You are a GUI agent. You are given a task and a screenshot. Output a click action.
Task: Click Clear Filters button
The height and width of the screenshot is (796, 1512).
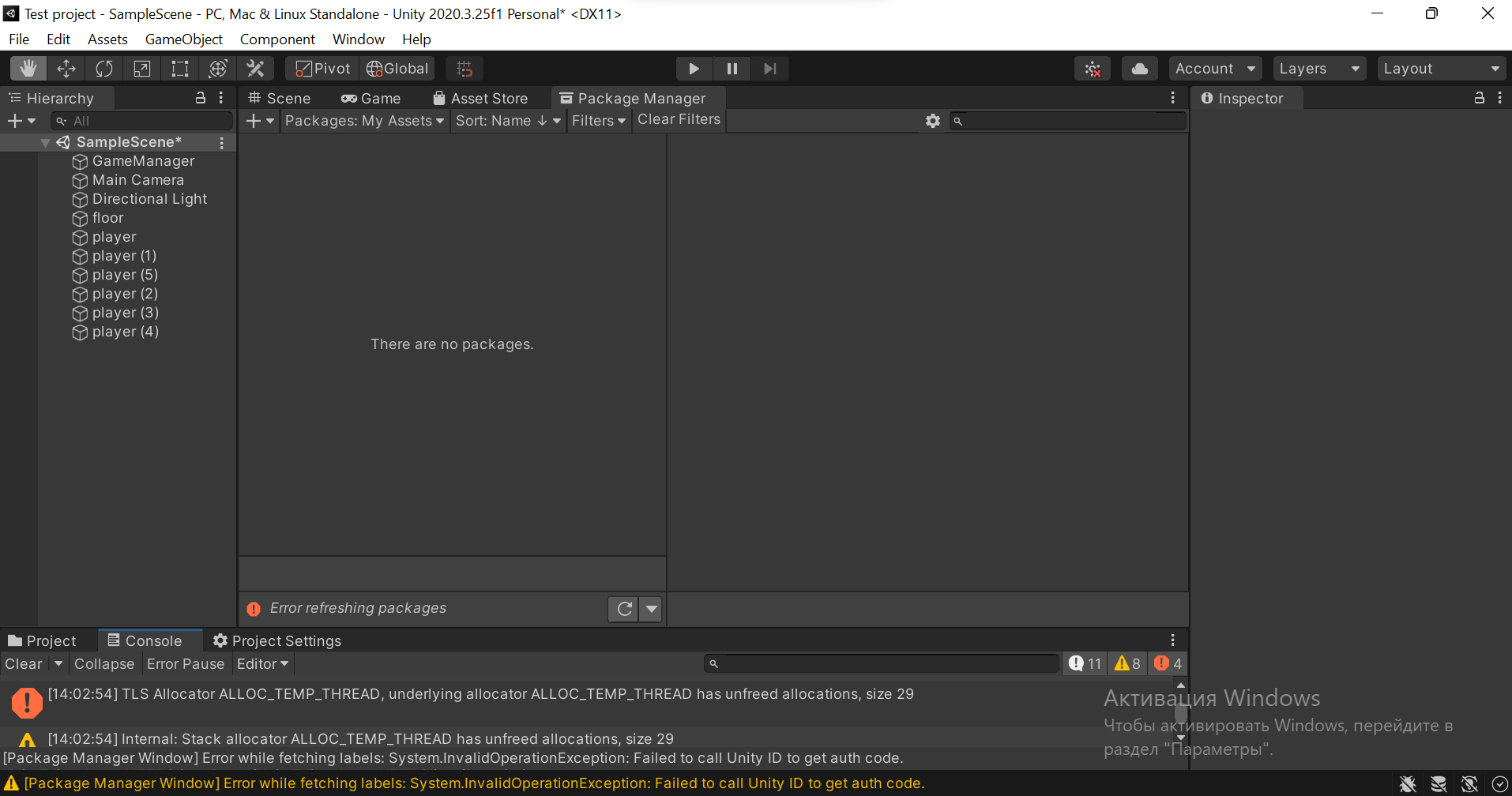point(679,119)
